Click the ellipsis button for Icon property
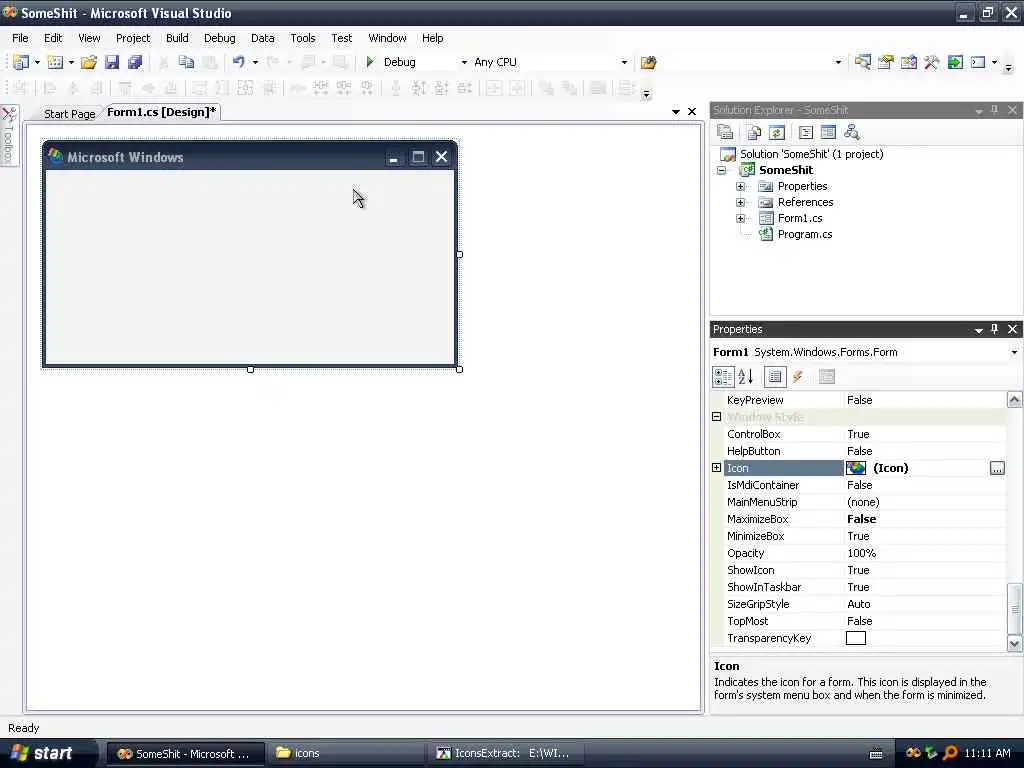 pos(997,468)
